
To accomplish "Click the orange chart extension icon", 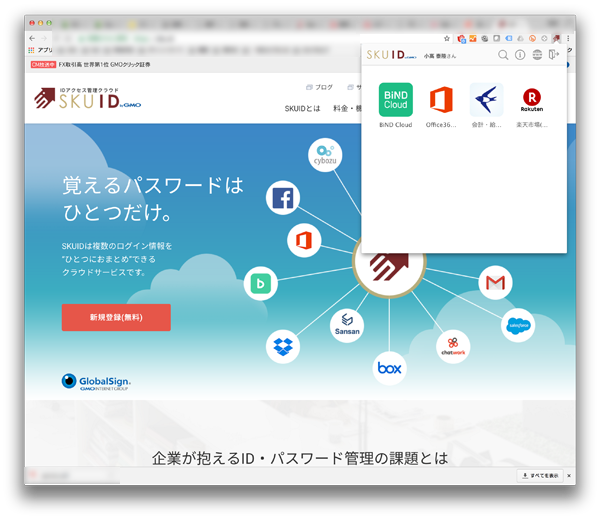I will click(x=473, y=38).
